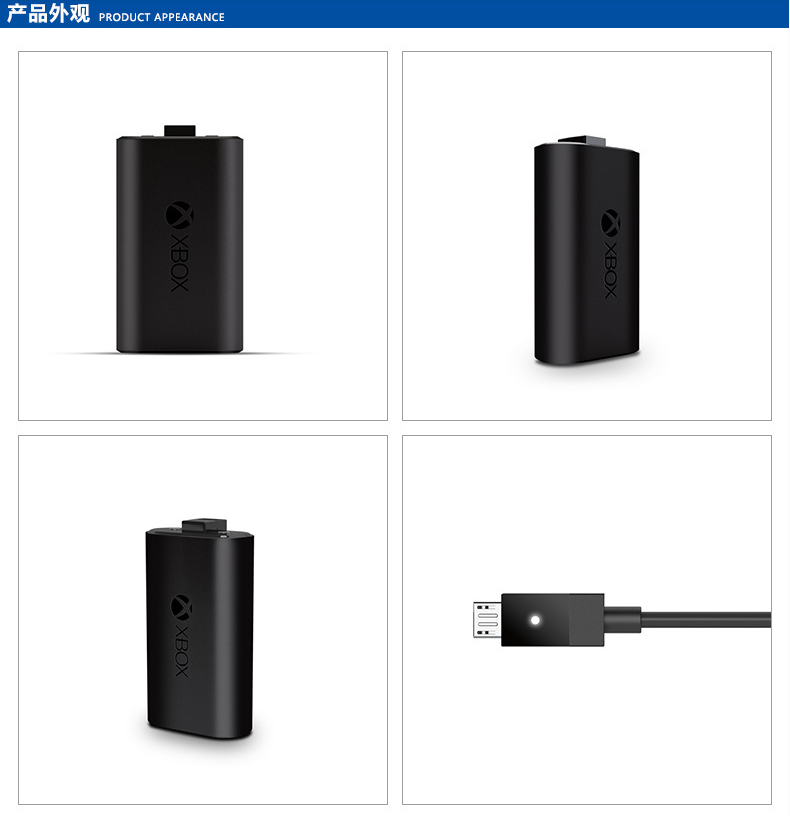Click the XBOX wordmark on top-right battery

[610, 270]
